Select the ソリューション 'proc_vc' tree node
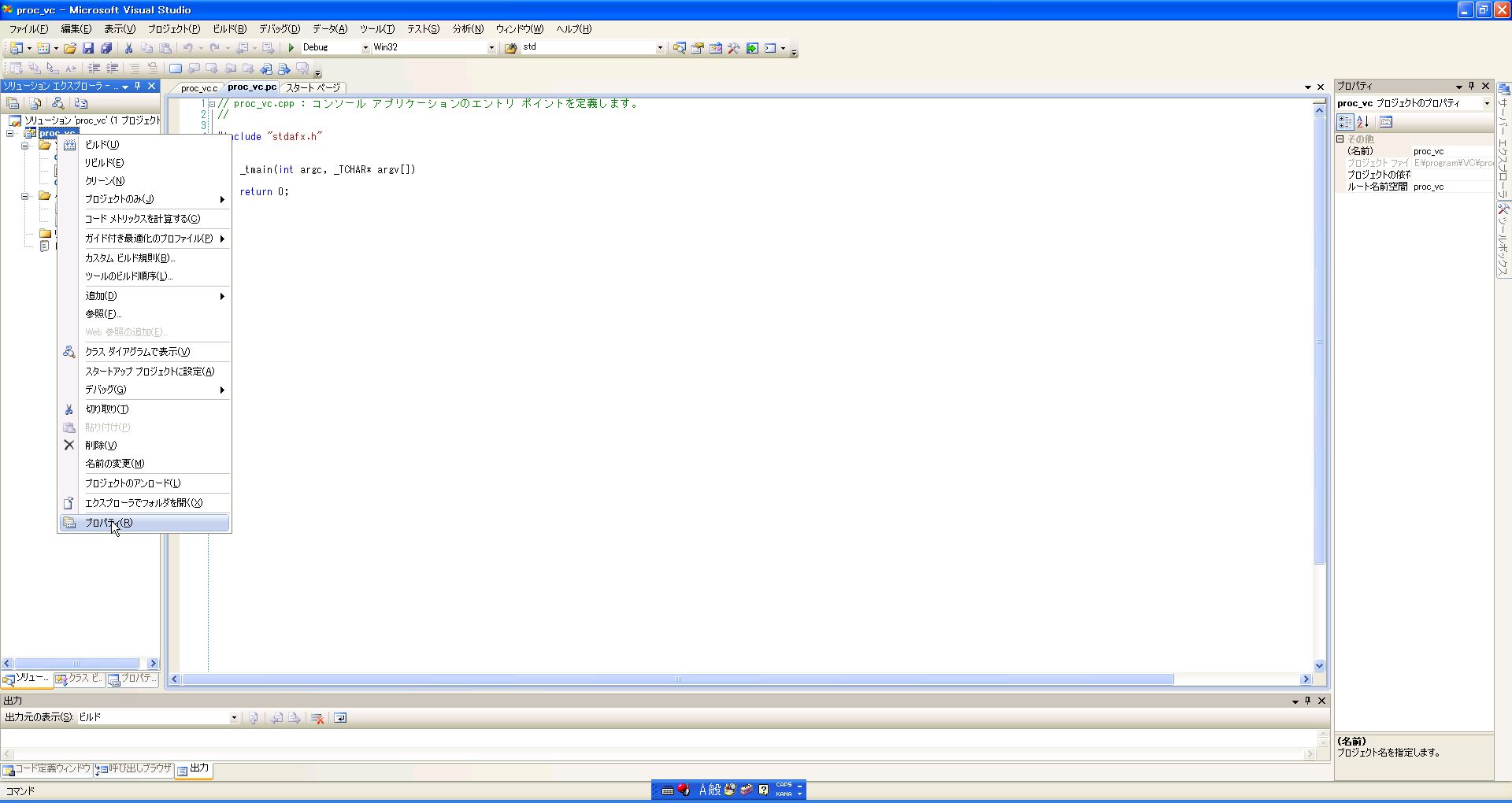 pyautogui.click(x=91, y=120)
